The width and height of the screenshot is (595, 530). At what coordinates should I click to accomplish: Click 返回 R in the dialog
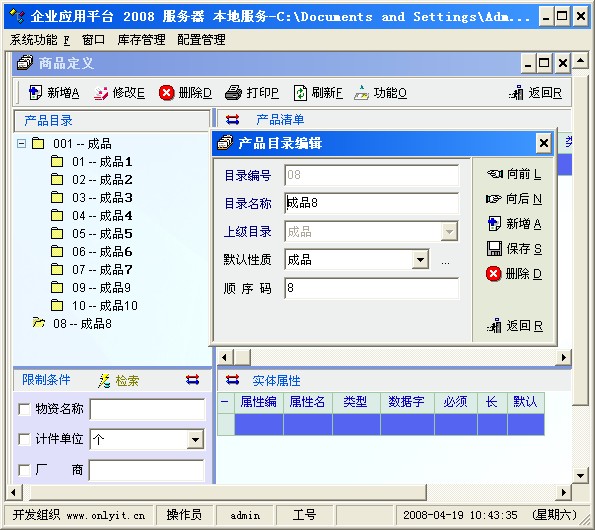pyautogui.click(x=515, y=326)
